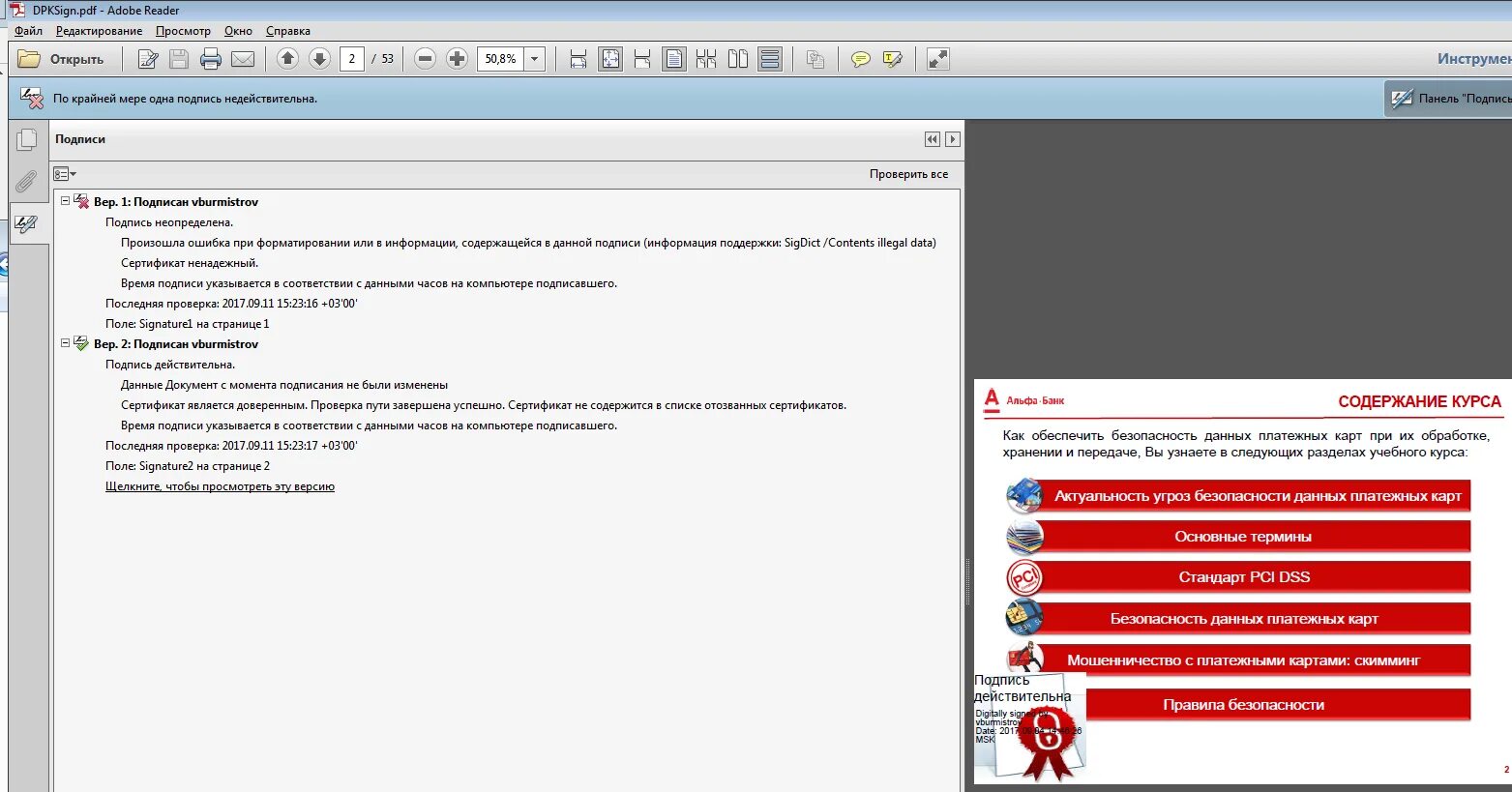1512x792 pixels.
Task: Open the Инструменты pane link
Action: click(x=1474, y=59)
